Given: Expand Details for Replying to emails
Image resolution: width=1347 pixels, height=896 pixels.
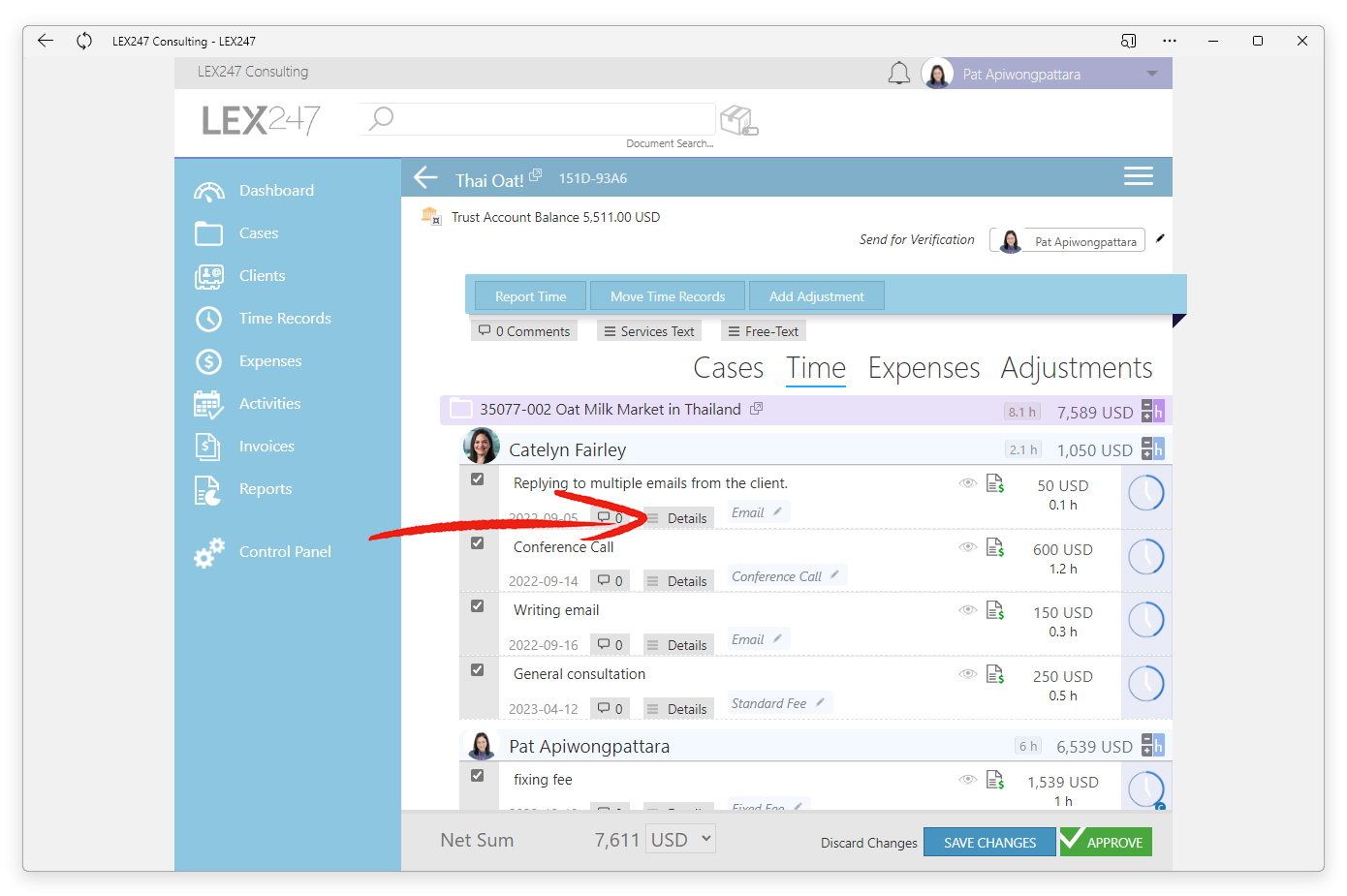Looking at the screenshot, I should click(677, 518).
